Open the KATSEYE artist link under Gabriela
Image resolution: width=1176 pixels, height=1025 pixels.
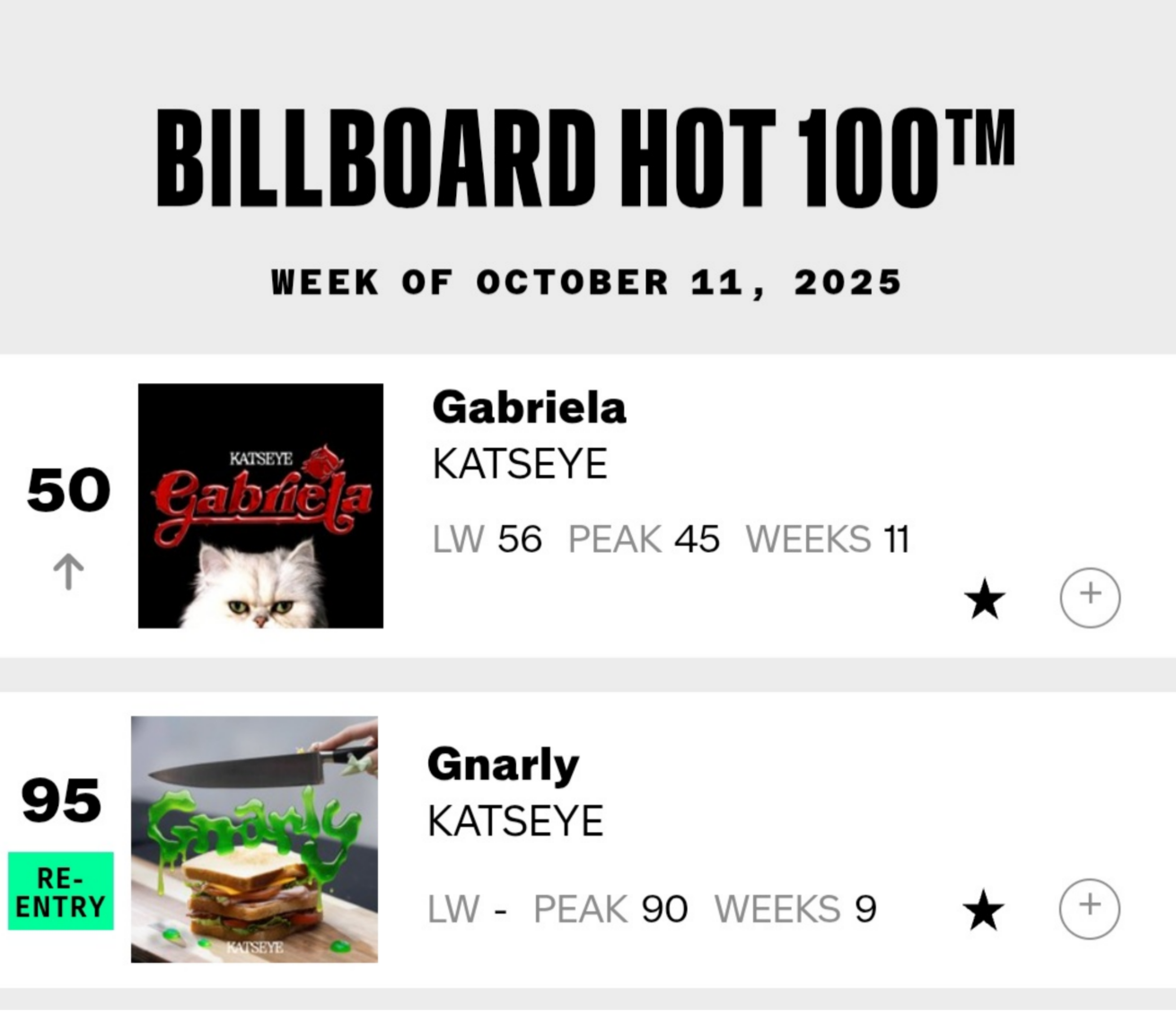[520, 464]
